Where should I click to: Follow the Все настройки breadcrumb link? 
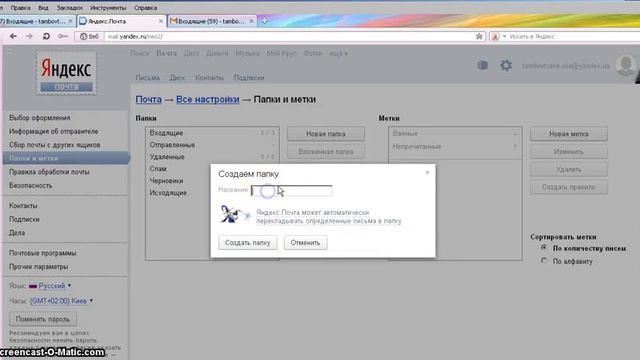(208, 100)
